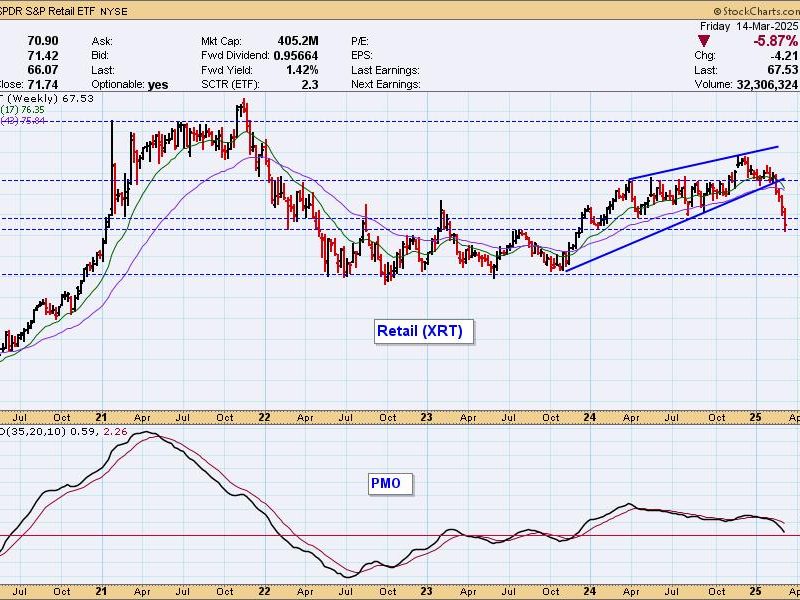Click year '21' on the price chart axis

pos(101,418)
